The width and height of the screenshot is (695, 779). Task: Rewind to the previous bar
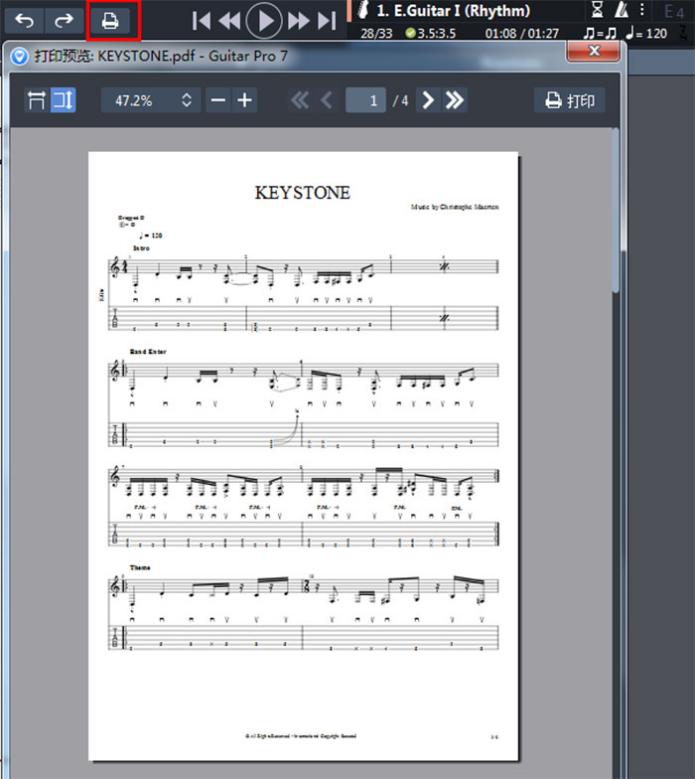tap(230, 20)
